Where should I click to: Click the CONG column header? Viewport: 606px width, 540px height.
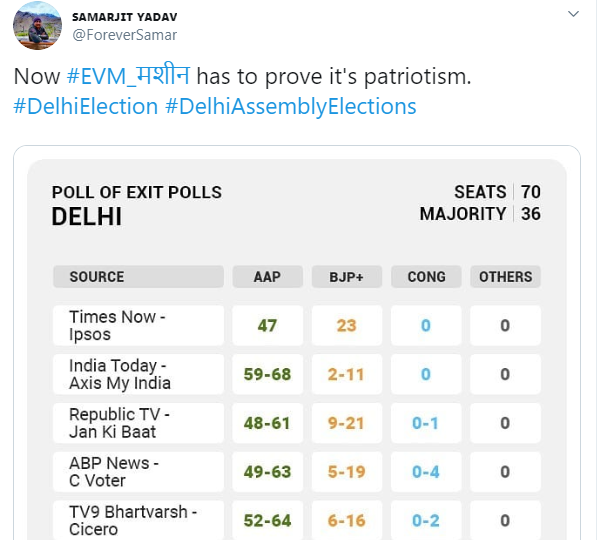[426, 277]
